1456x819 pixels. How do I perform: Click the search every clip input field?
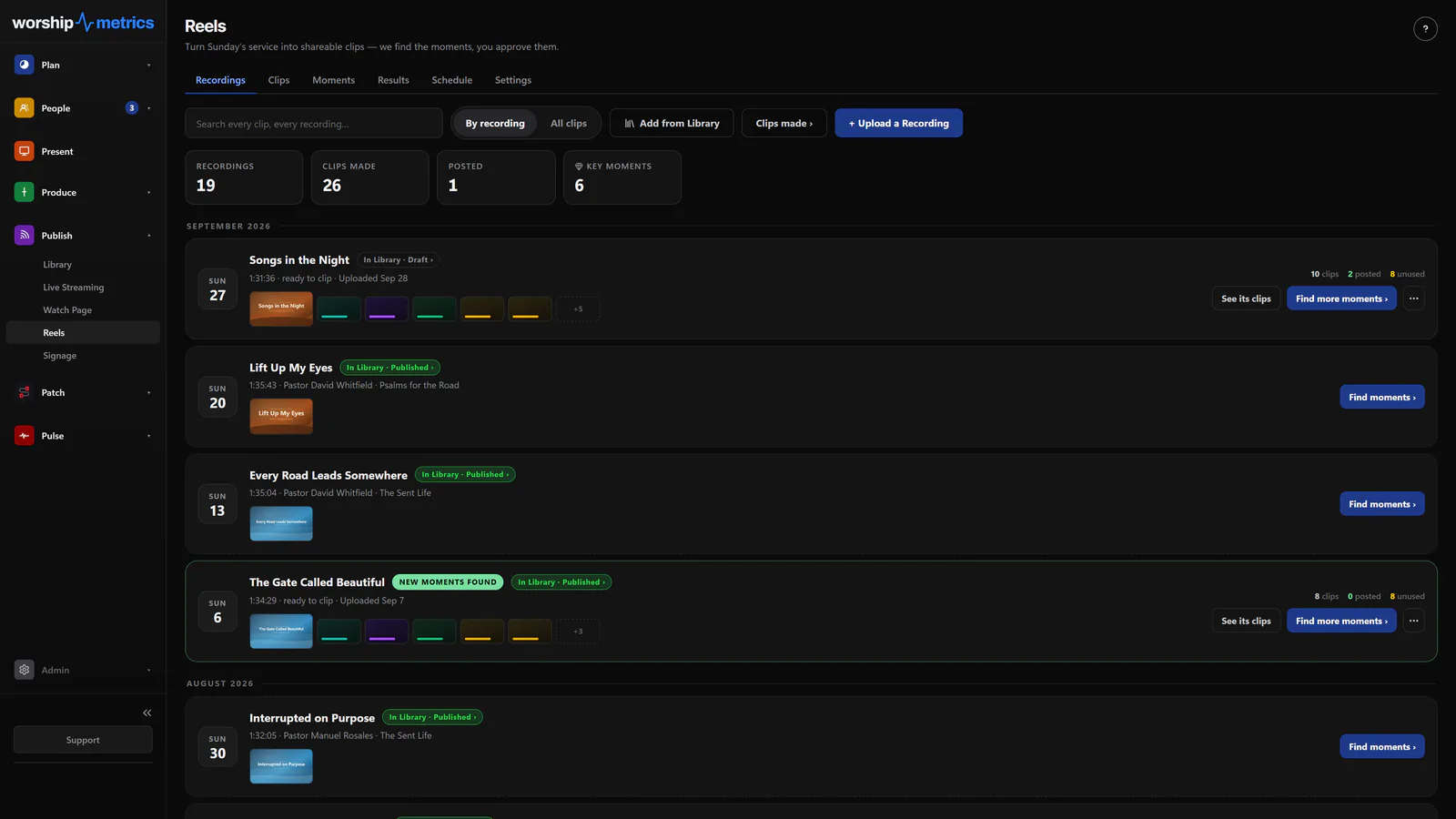pos(314,124)
